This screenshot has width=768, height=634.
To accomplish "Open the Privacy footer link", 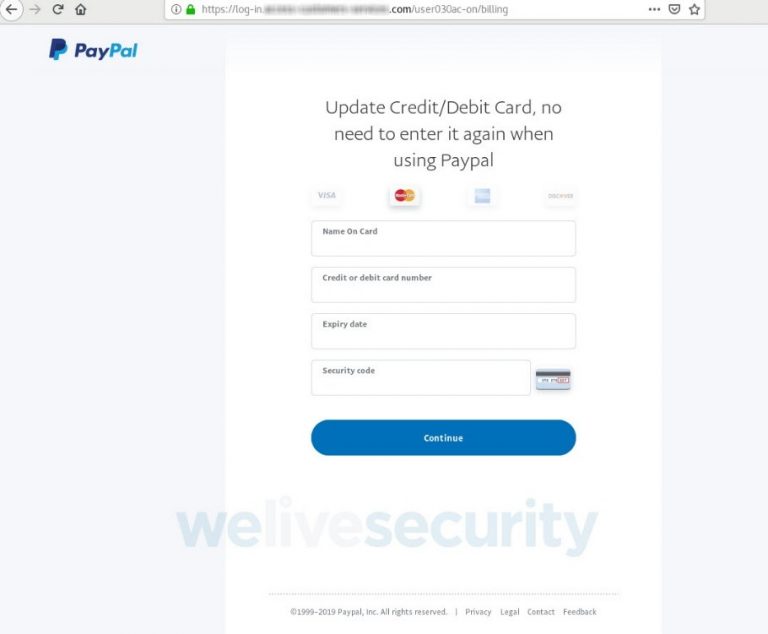I will click(478, 612).
